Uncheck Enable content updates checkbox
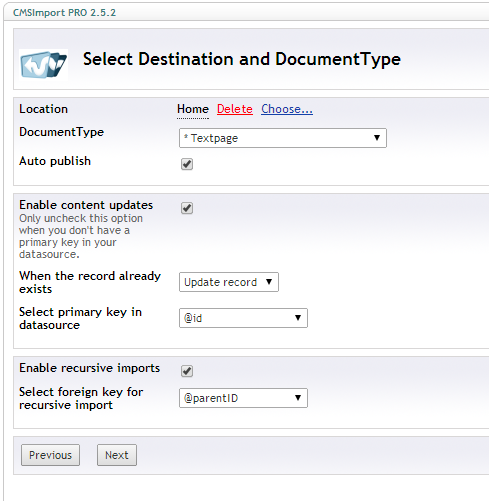The width and height of the screenshot is (489, 501). pos(187,208)
